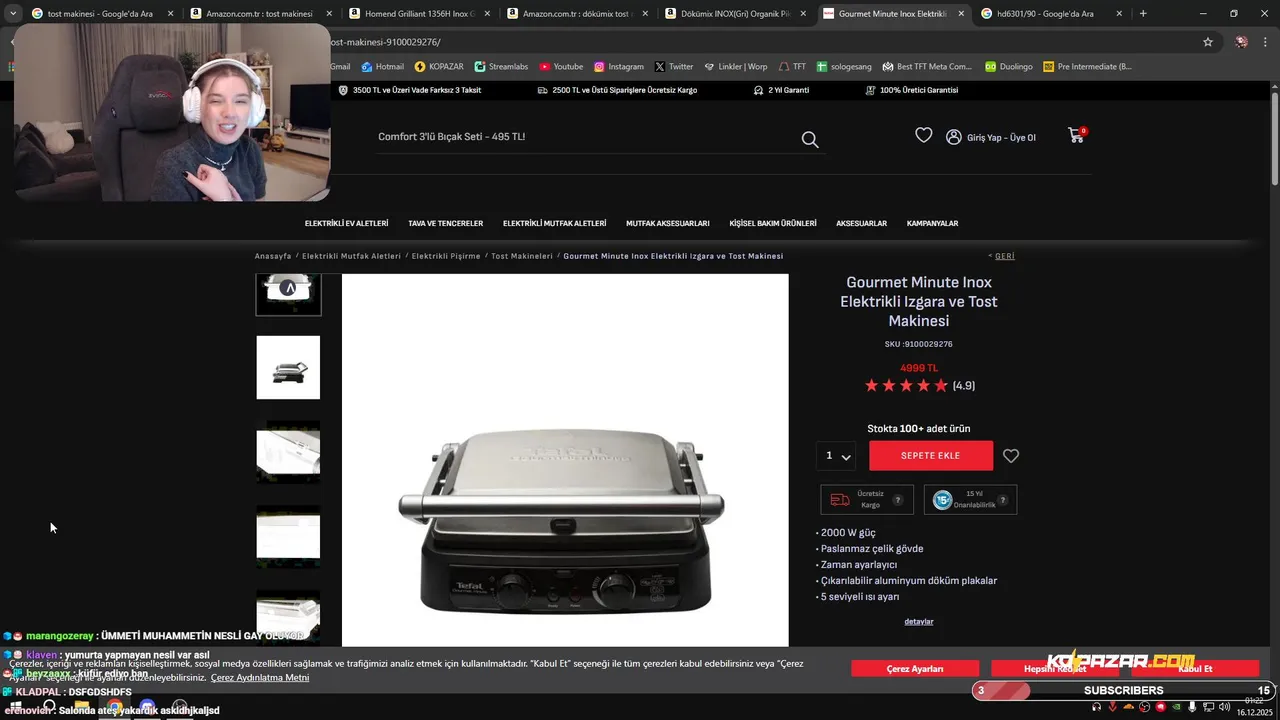The height and width of the screenshot is (720, 1280).
Task: Open the tab search dropdown arrow
Action: [13, 14]
